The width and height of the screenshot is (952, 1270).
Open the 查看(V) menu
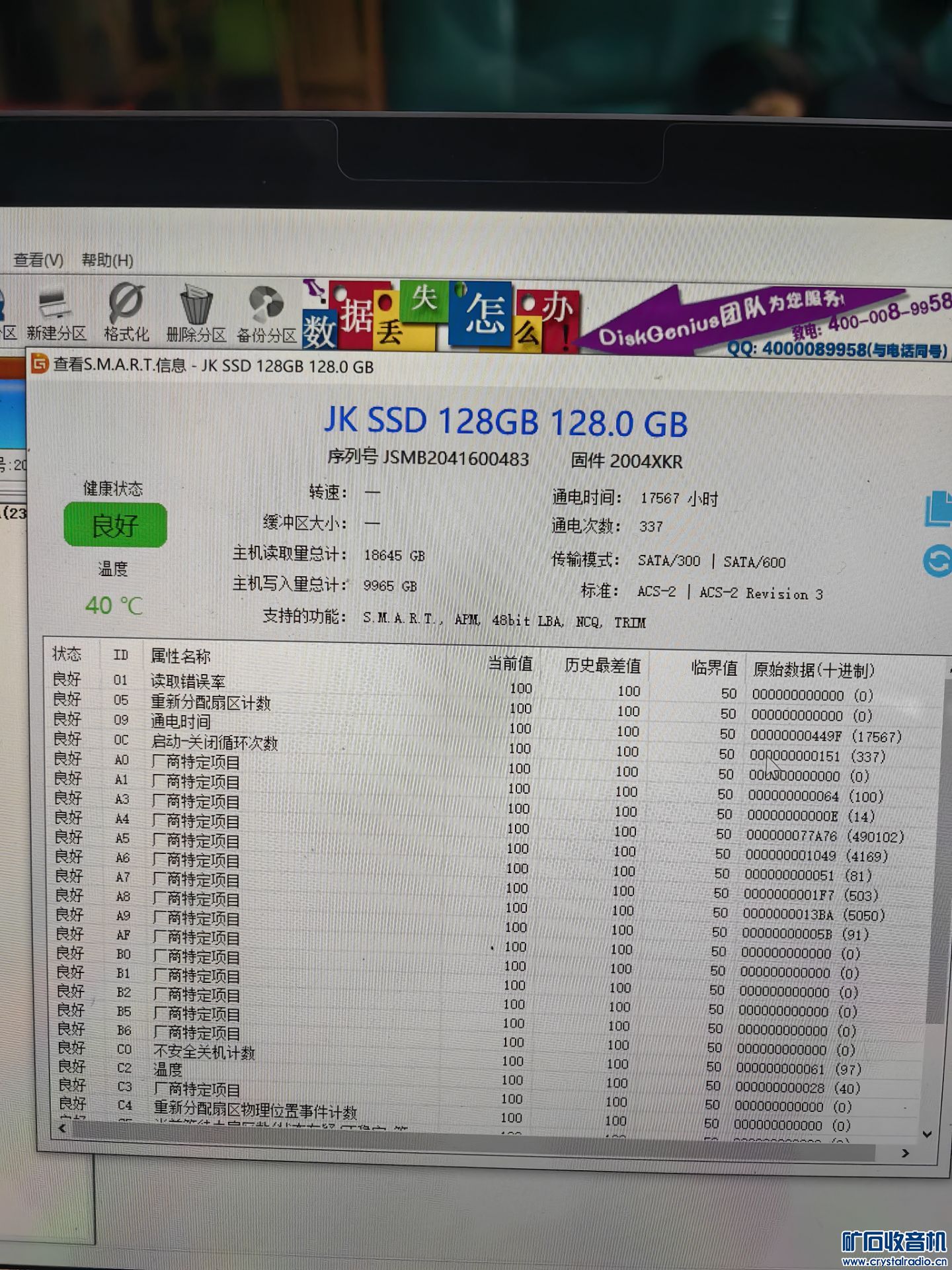(38, 260)
